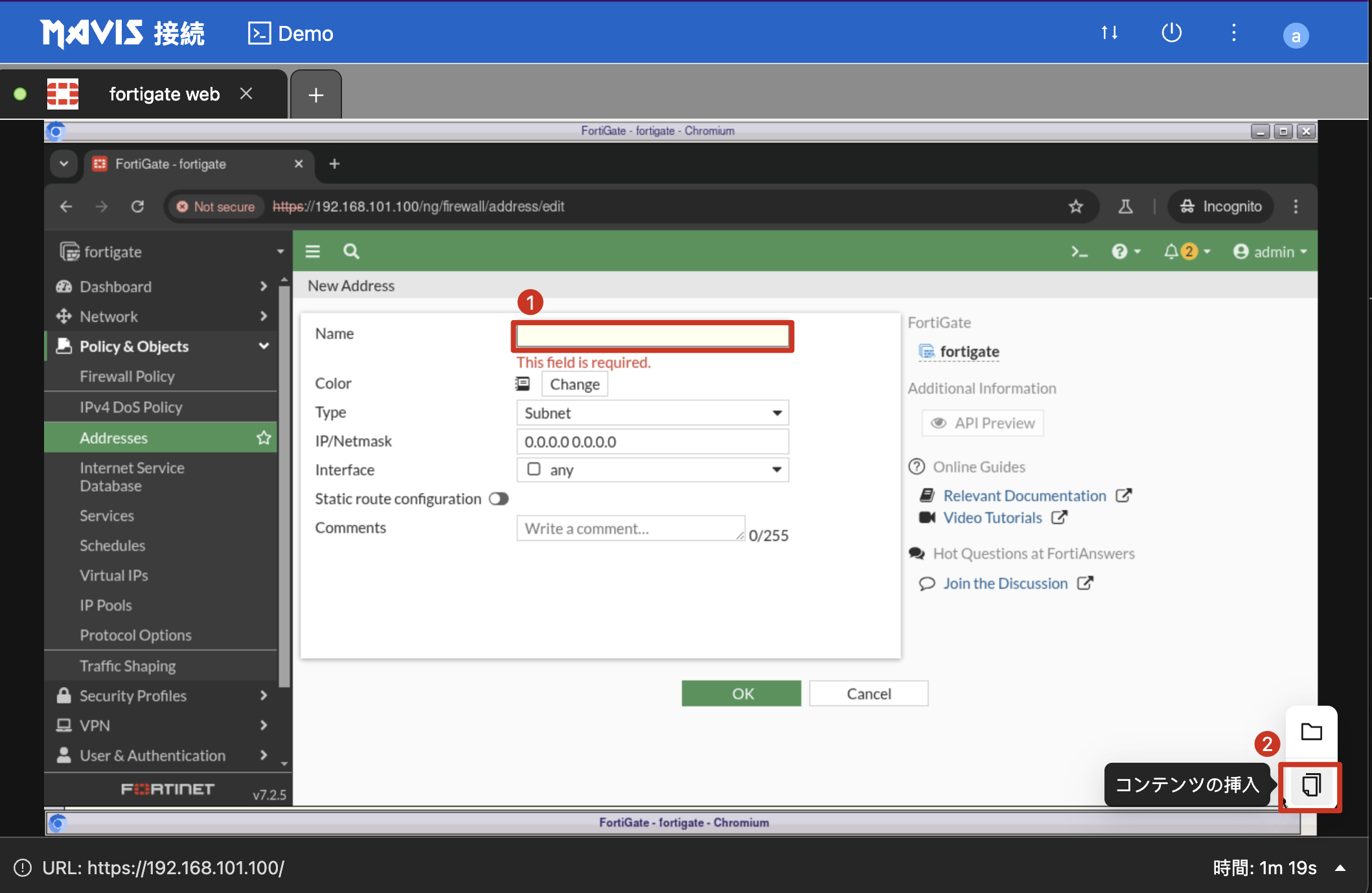Click the insert contents clipboard icon
This screenshot has height=893, width=1372.
[1311, 785]
